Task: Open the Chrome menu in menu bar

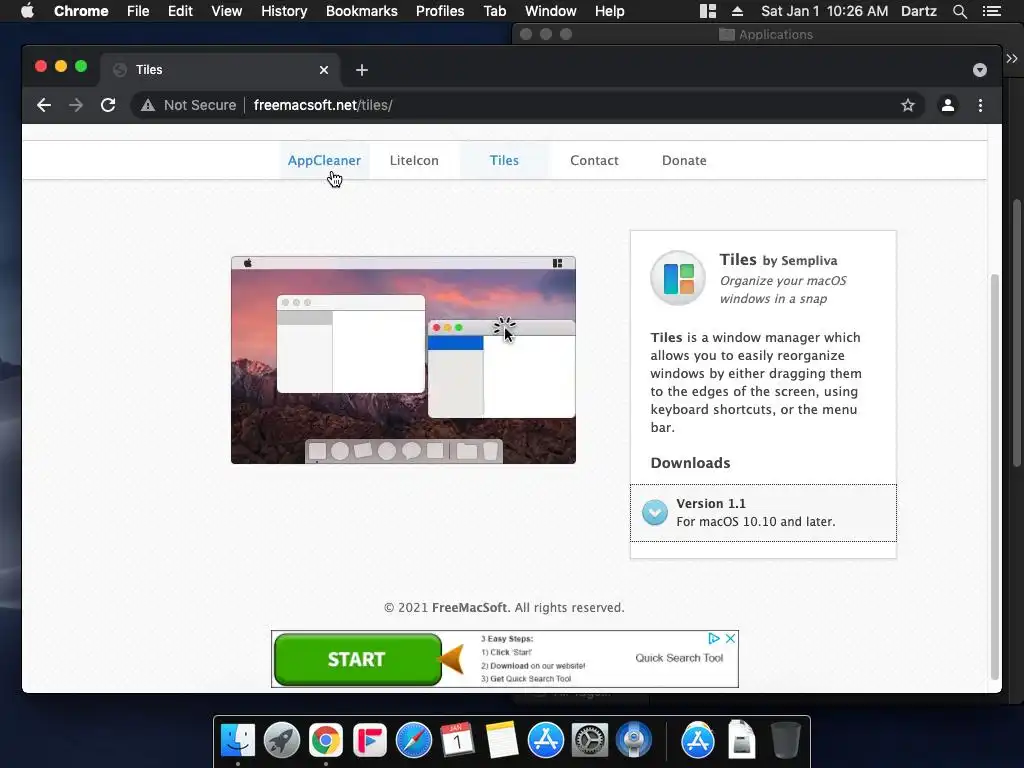Action: [81, 11]
